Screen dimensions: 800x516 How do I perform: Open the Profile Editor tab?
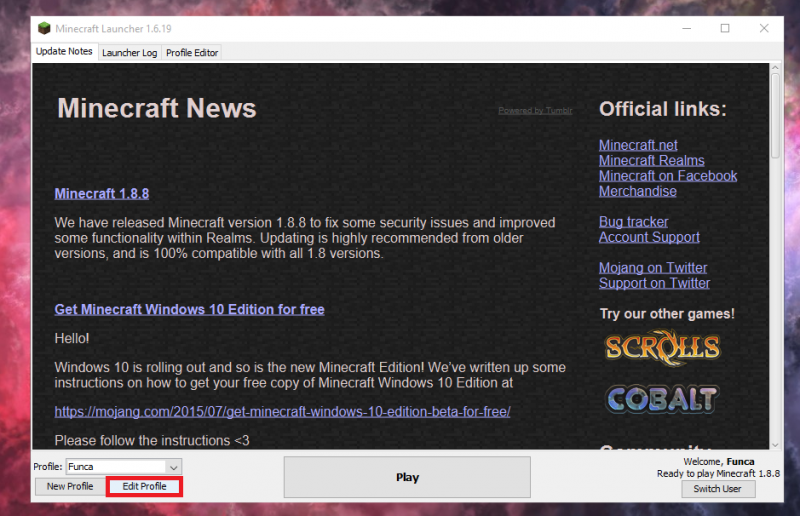[x=192, y=52]
